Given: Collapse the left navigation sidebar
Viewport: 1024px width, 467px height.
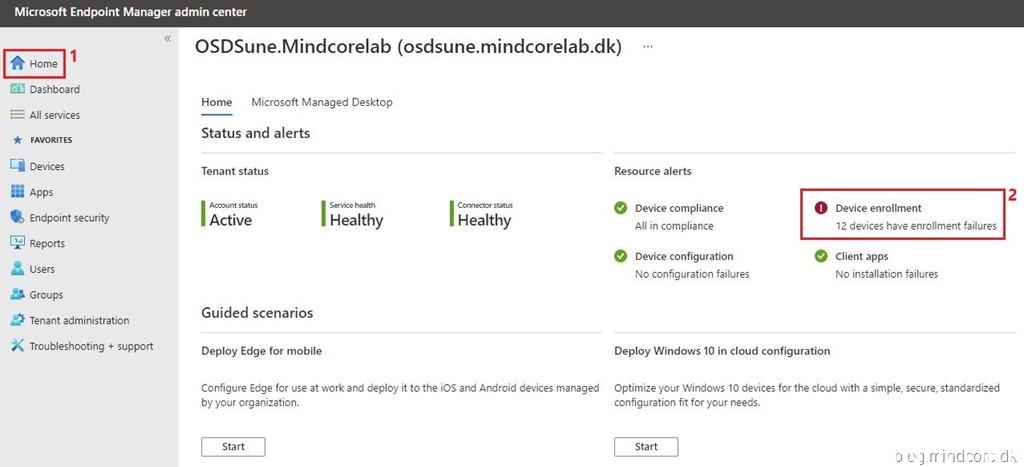Looking at the screenshot, I should click(x=167, y=38).
